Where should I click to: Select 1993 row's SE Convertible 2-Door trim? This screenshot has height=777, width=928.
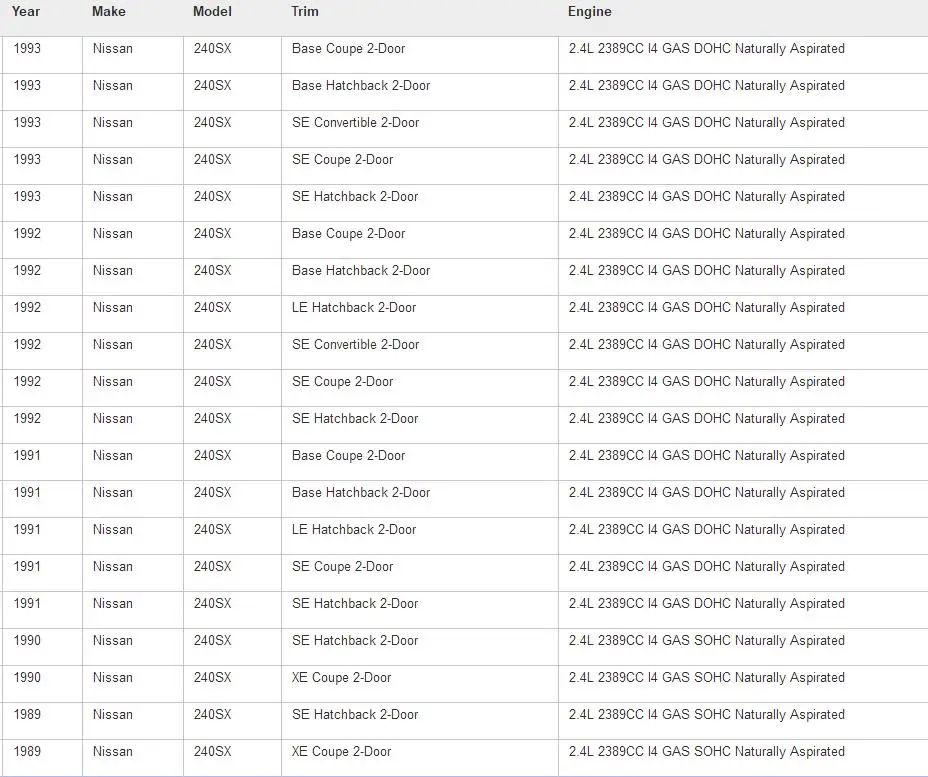[356, 122]
